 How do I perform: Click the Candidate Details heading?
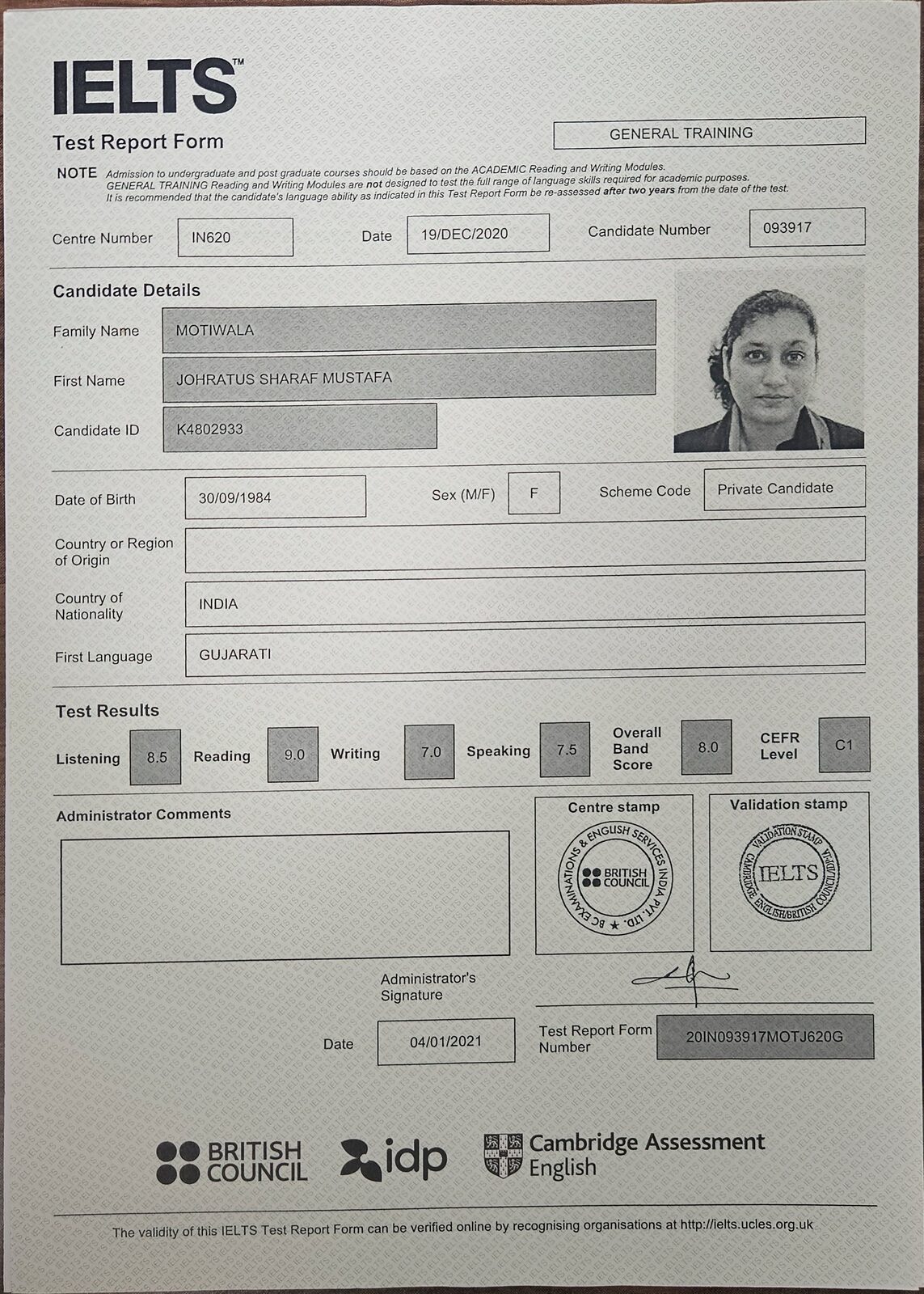pyautogui.click(x=127, y=290)
